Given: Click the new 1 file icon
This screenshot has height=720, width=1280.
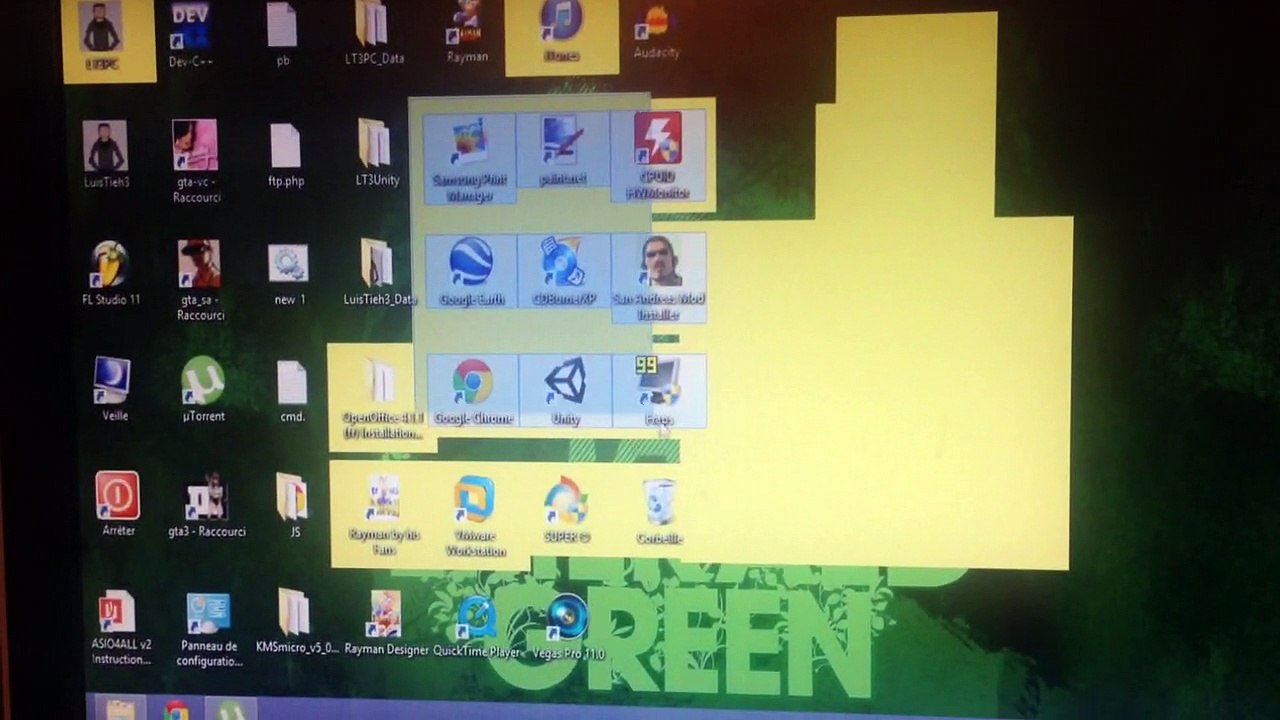Looking at the screenshot, I should [289, 274].
